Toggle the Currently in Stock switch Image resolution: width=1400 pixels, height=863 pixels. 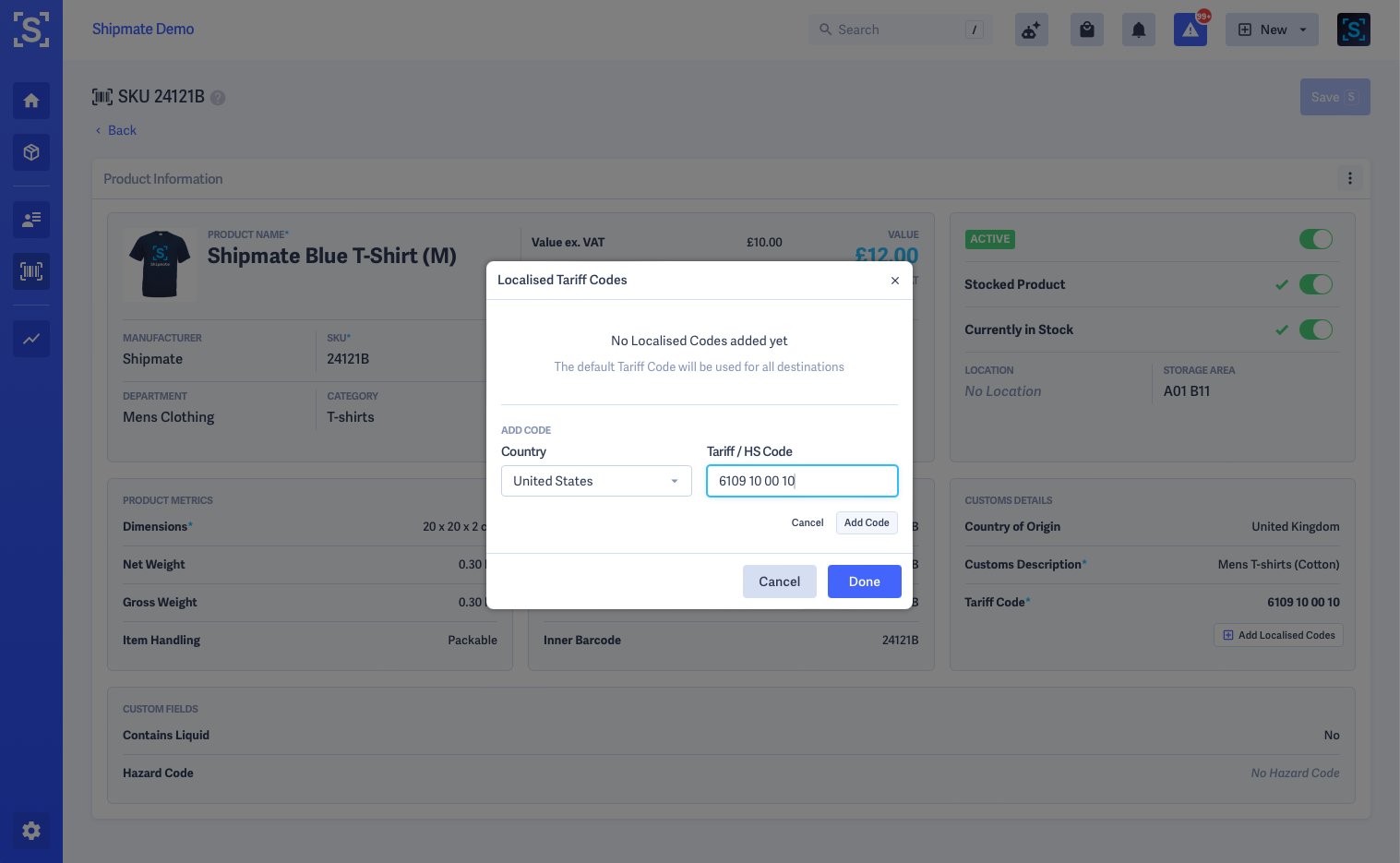[x=1315, y=330]
